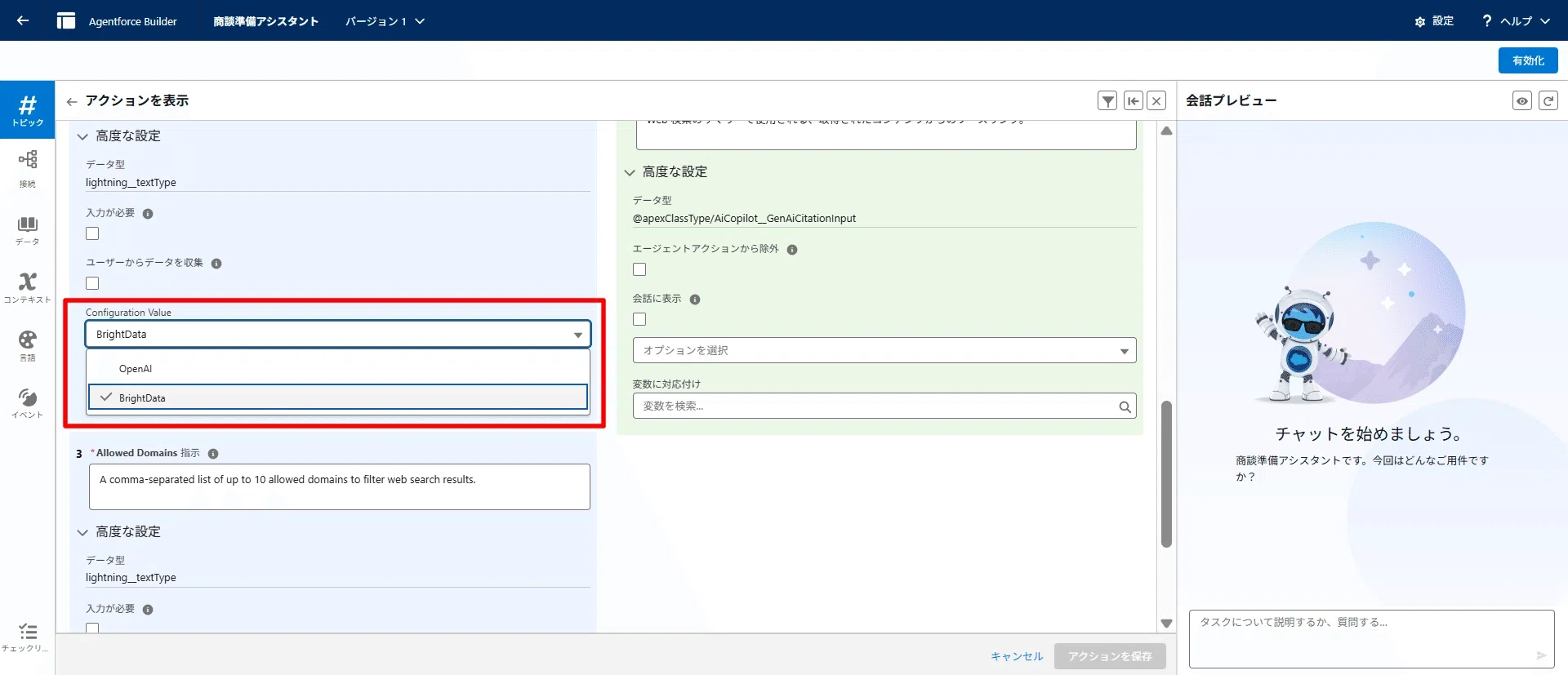This screenshot has width=1568, height=675.
Task: Click the 会話プレビュー heading
Action: click(x=1231, y=100)
